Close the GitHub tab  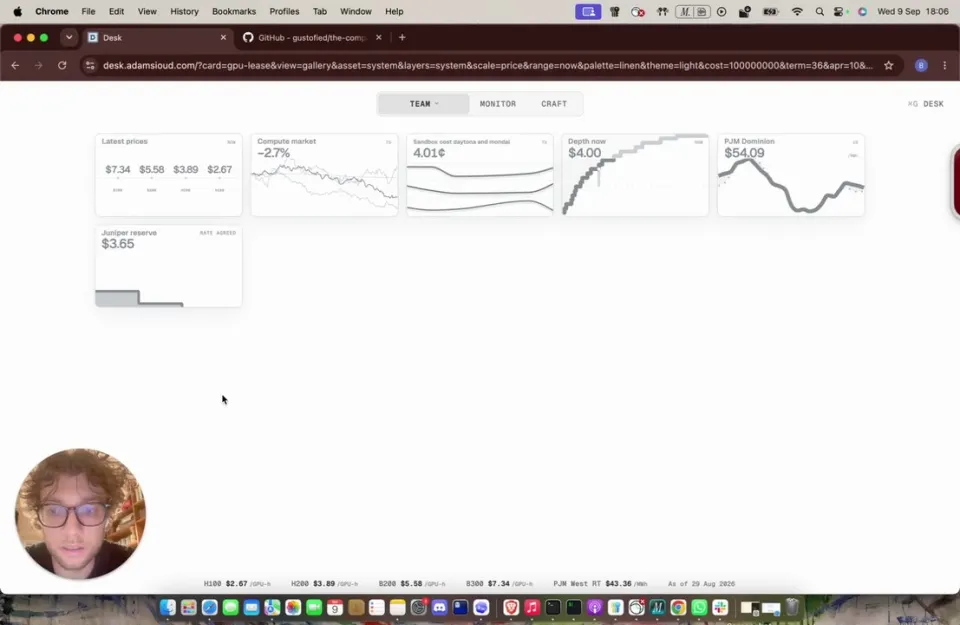pos(378,37)
